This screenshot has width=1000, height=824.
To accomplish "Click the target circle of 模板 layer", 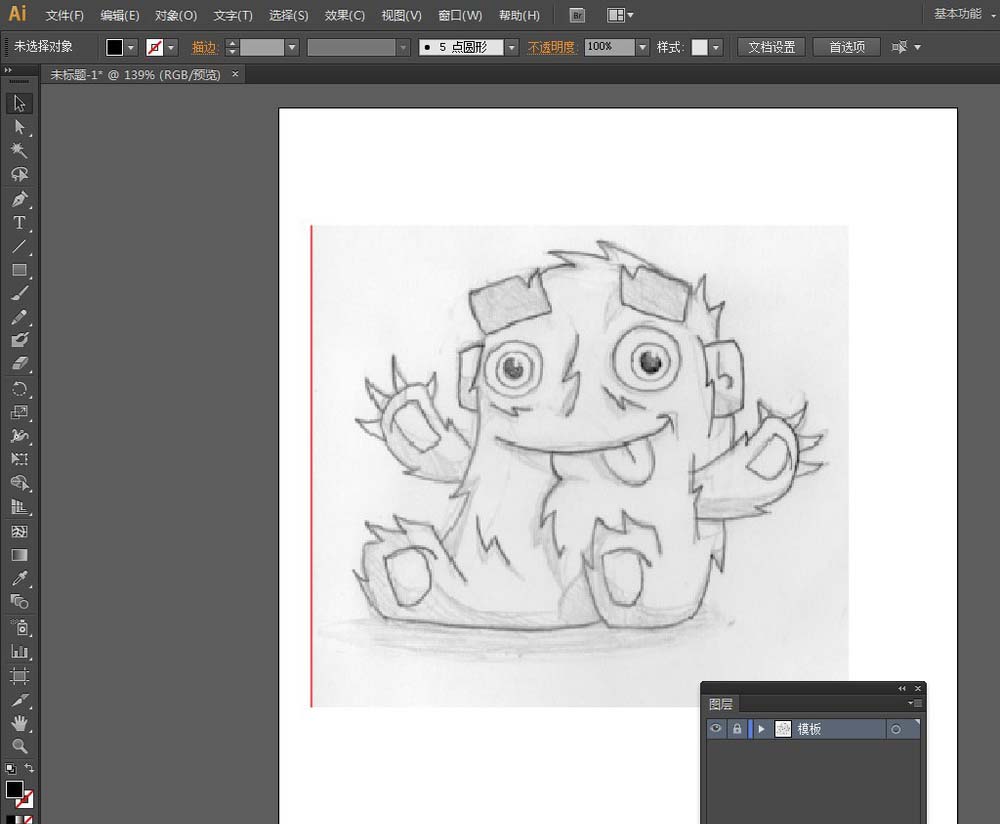I will [x=896, y=729].
